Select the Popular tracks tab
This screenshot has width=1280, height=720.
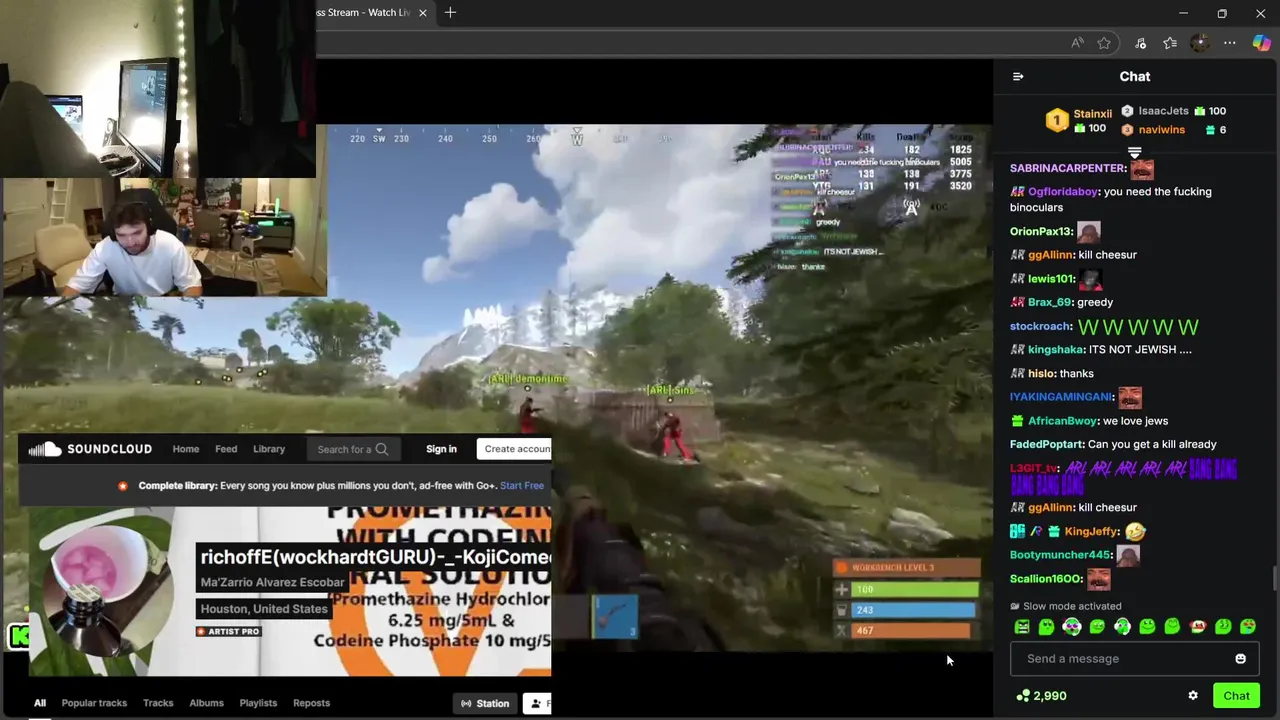(x=94, y=703)
